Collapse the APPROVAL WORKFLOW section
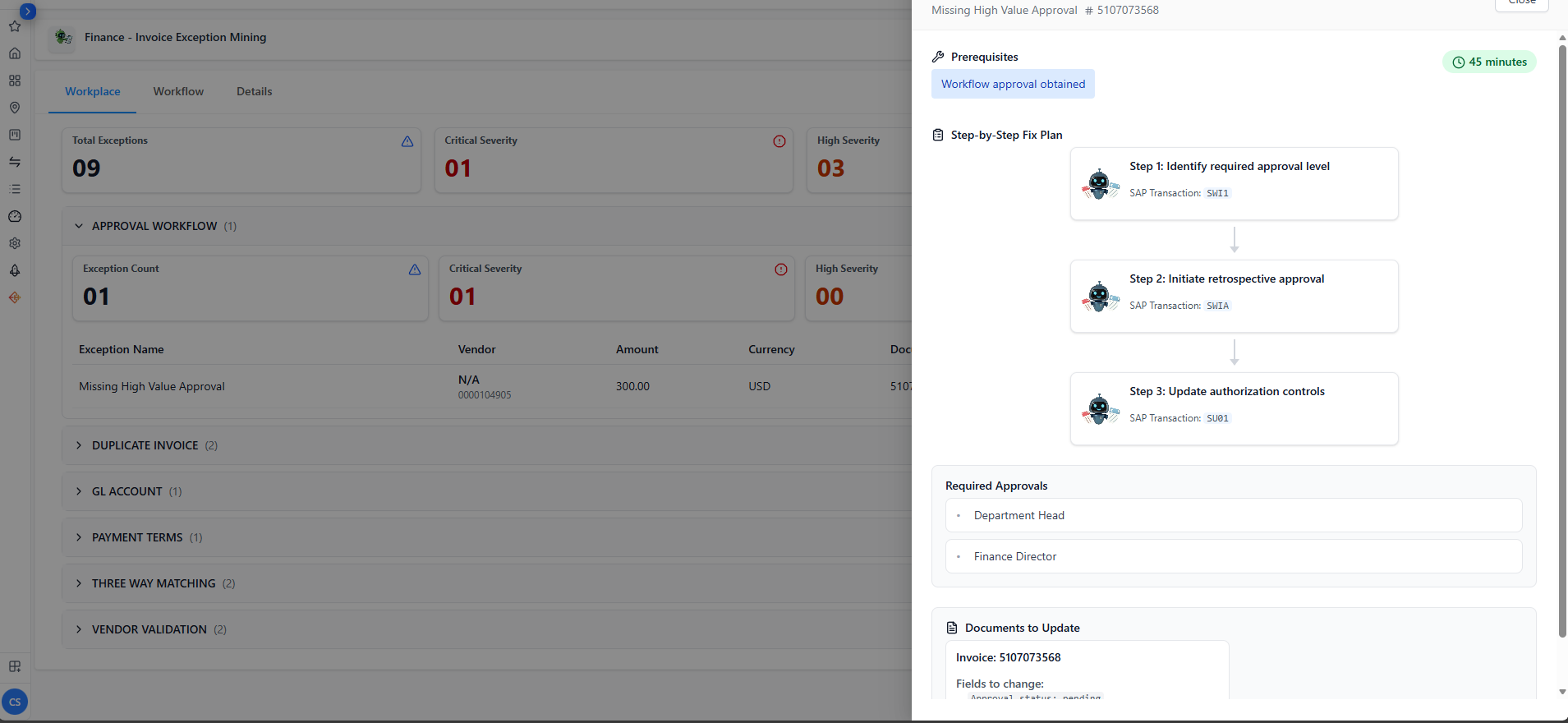The image size is (1568, 723). tap(79, 226)
